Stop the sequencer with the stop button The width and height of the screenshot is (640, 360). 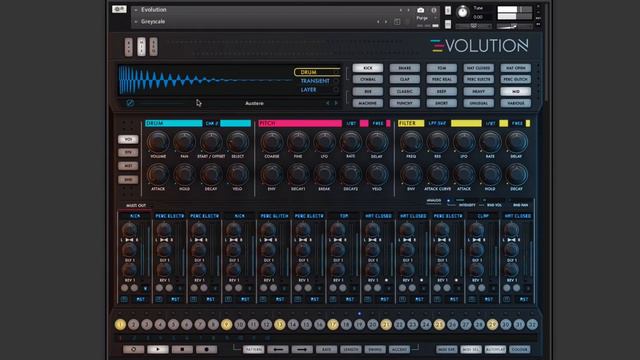182,349
